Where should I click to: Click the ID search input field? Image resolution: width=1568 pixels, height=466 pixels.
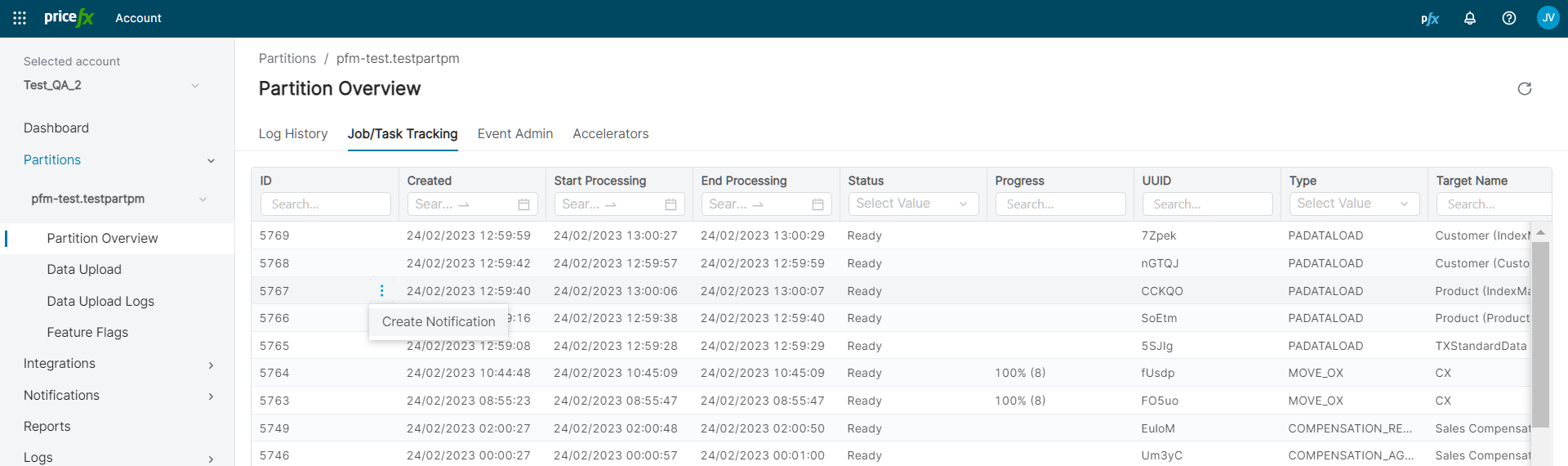(x=325, y=204)
